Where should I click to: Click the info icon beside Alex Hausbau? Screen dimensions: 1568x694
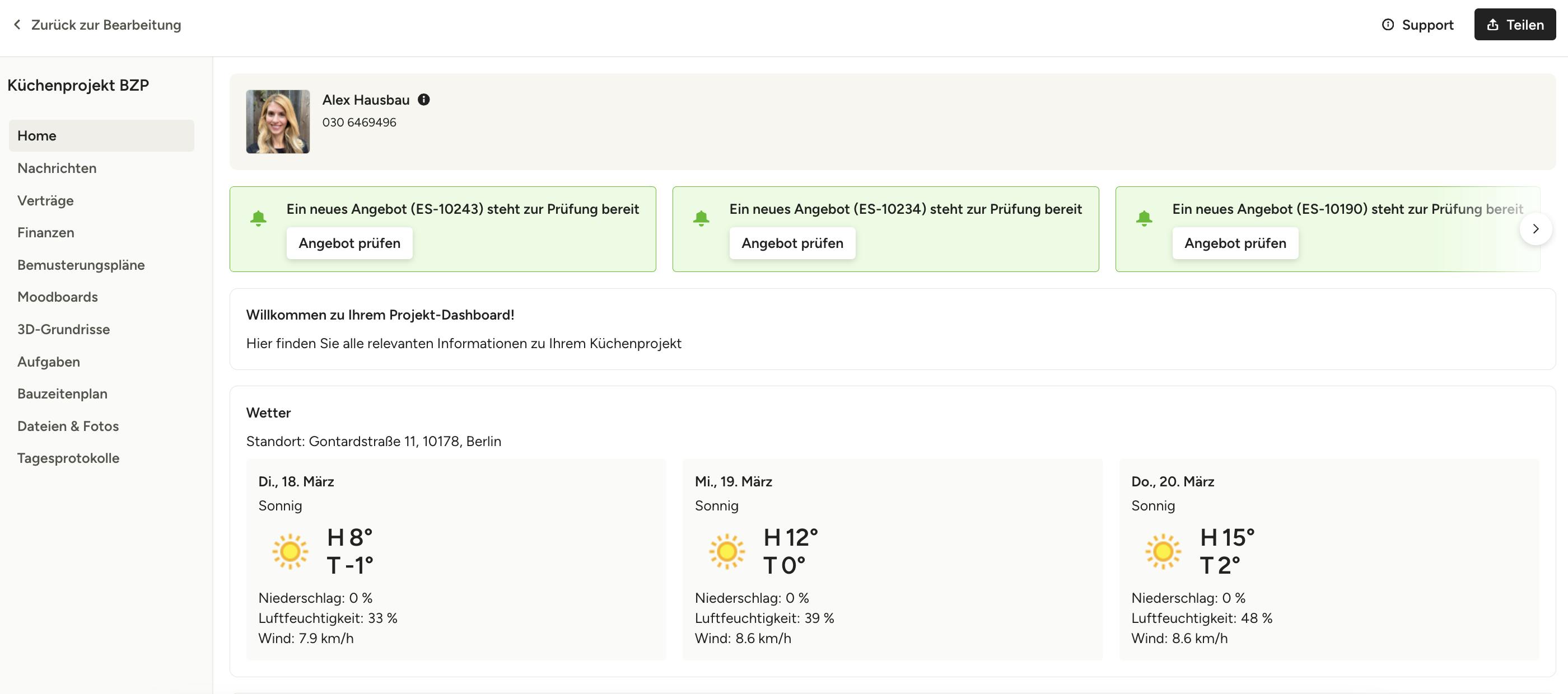coord(424,100)
